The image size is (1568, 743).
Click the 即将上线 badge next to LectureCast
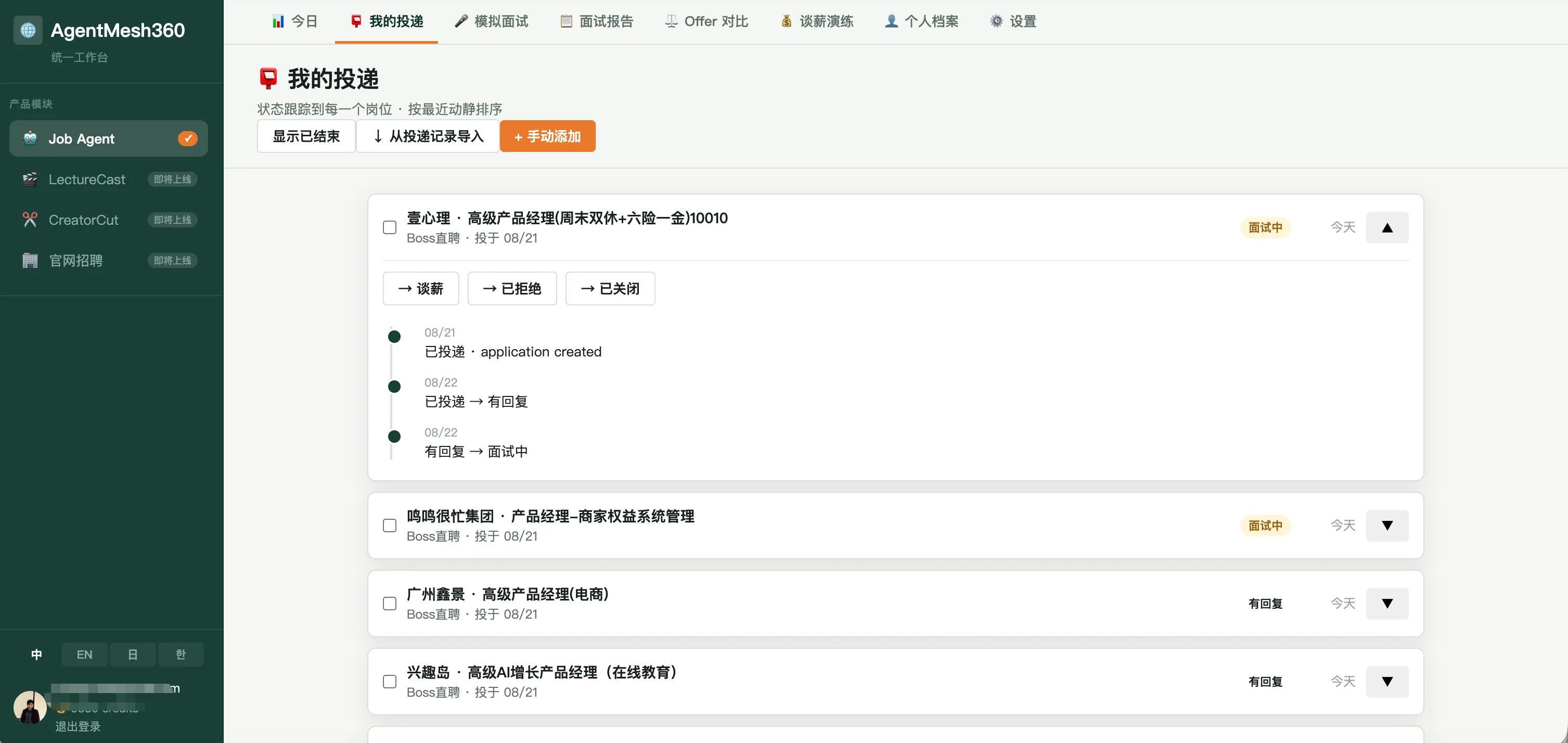(172, 179)
